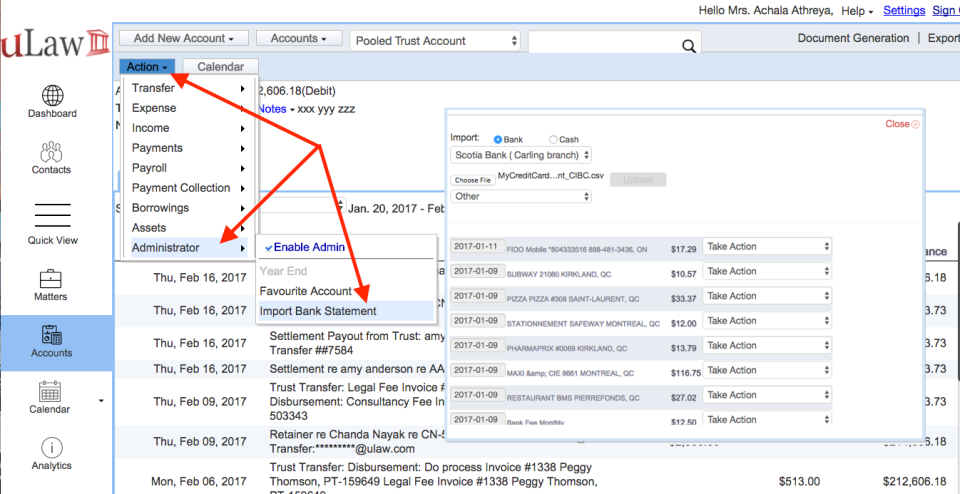This screenshot has width=960, height=494.
Task: Click the $212,606.18 balance value
Action: tap(915, 481)
